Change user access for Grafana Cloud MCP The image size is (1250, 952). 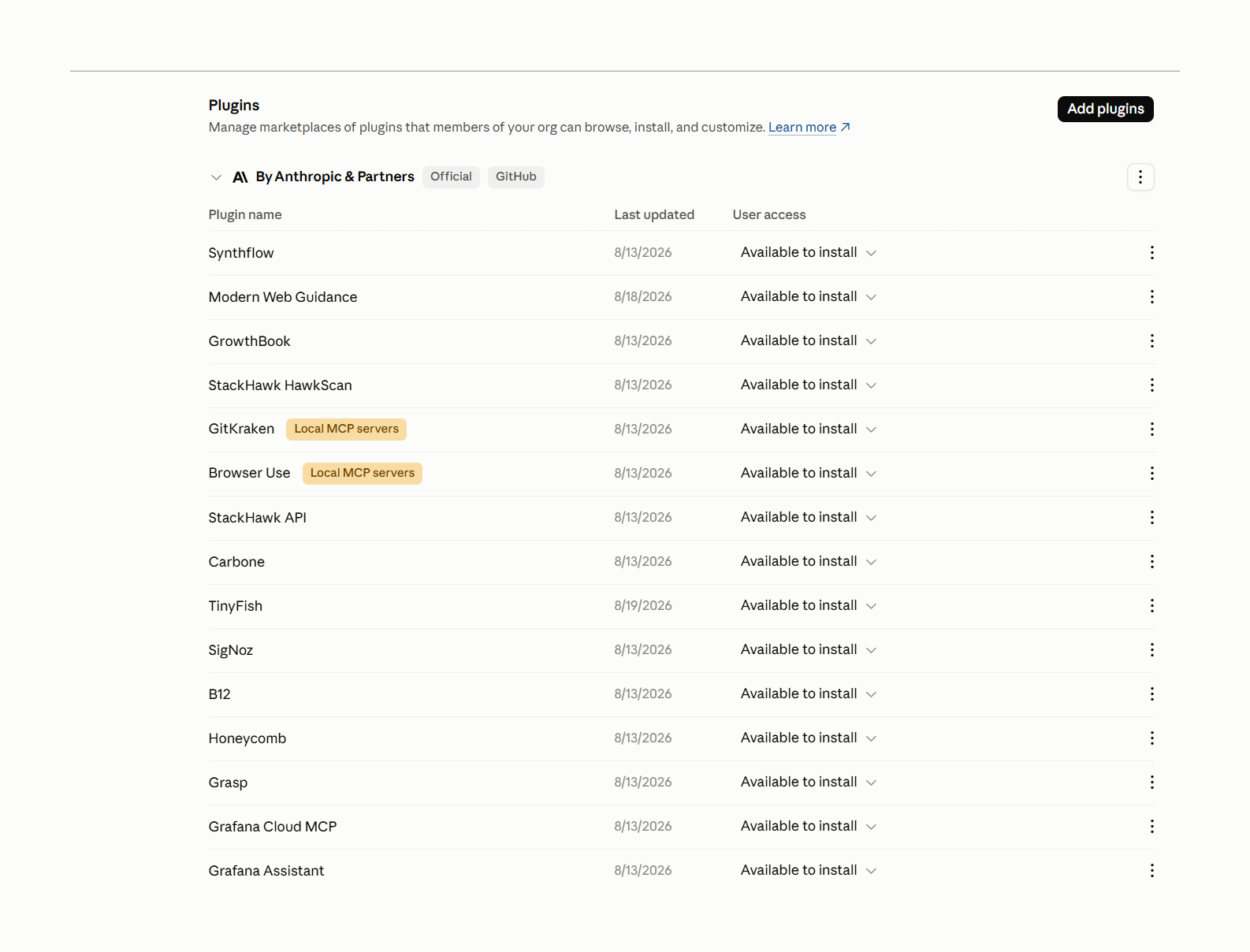click(808, 827)
